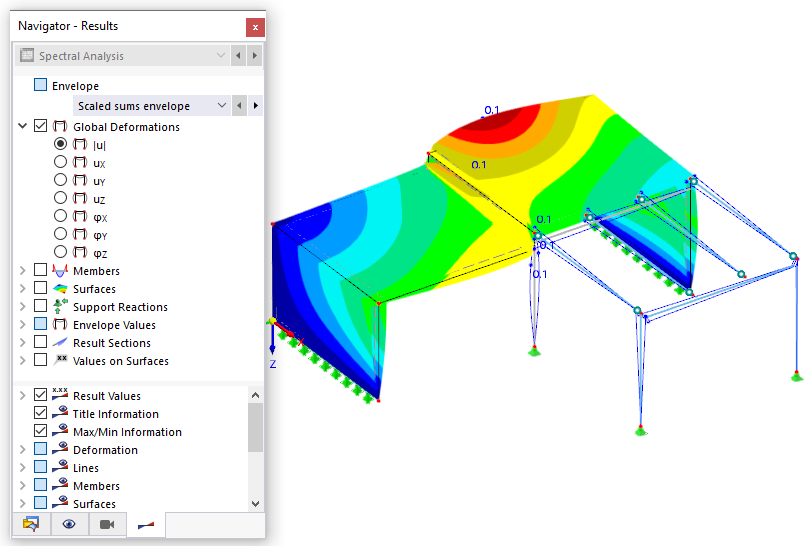Expand the Values on Surfaces node
This screenshot has width=806, height=546.
tap(23, 360)
